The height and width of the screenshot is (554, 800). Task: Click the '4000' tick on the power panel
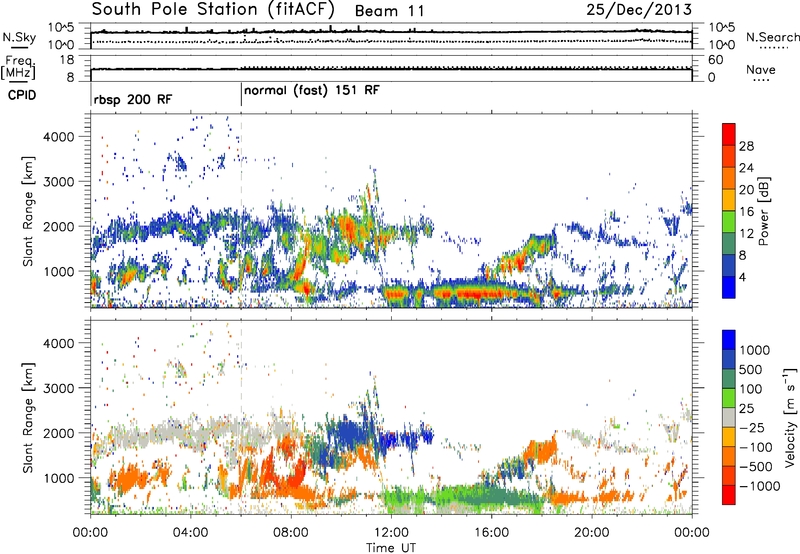coord(59,137)
